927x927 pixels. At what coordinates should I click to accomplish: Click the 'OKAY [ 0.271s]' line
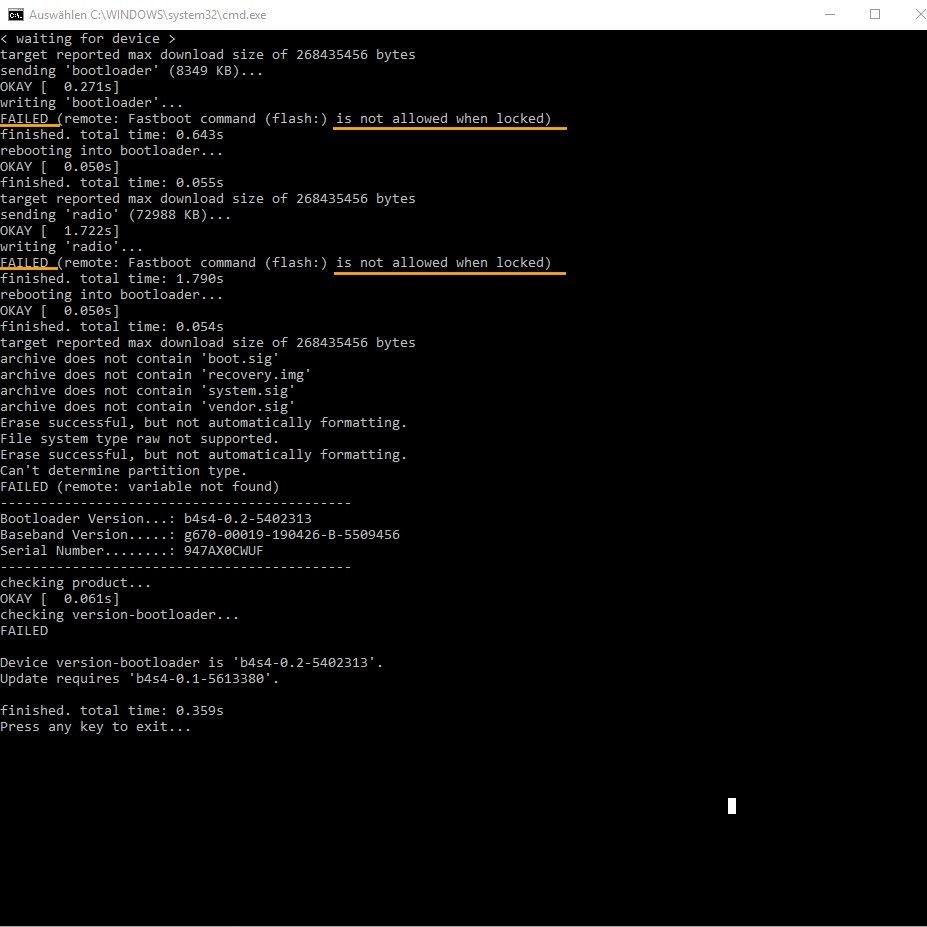(60, 86)
